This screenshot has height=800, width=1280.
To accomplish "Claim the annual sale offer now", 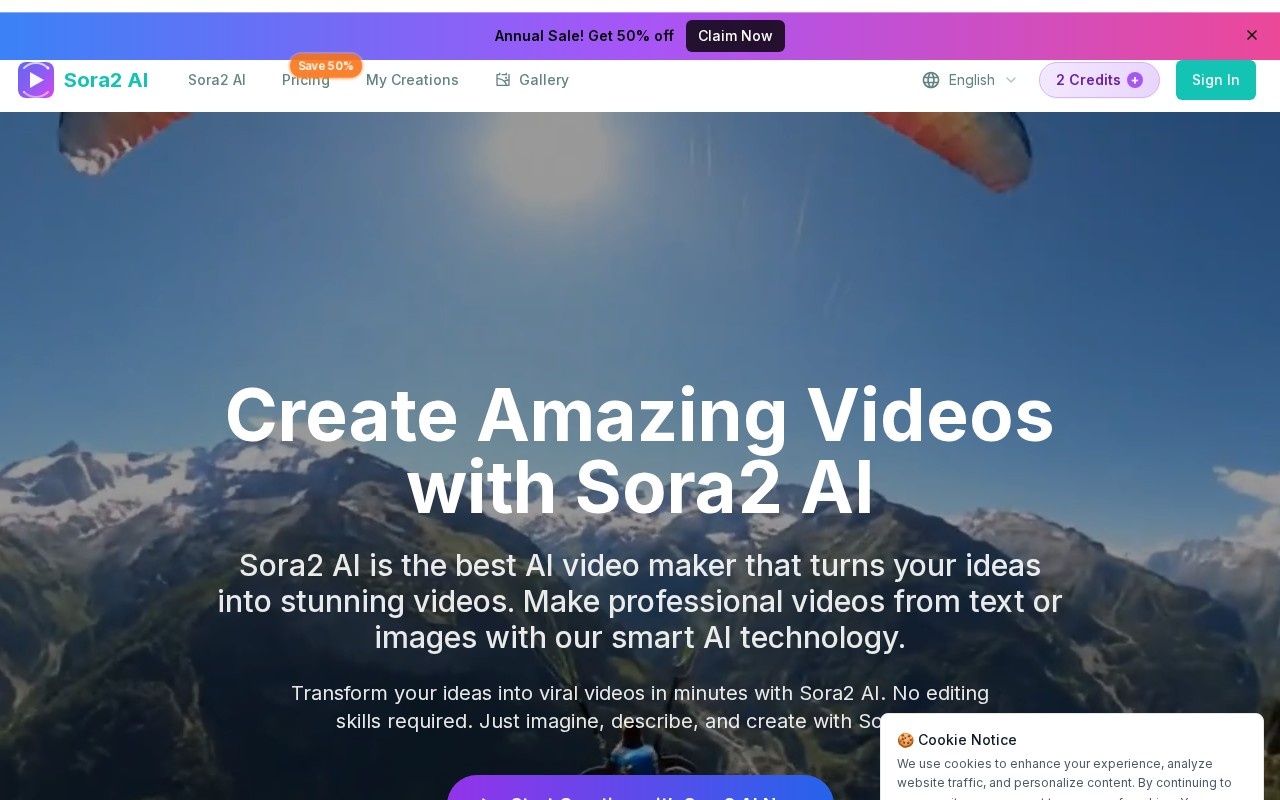I will coord(735,36).
